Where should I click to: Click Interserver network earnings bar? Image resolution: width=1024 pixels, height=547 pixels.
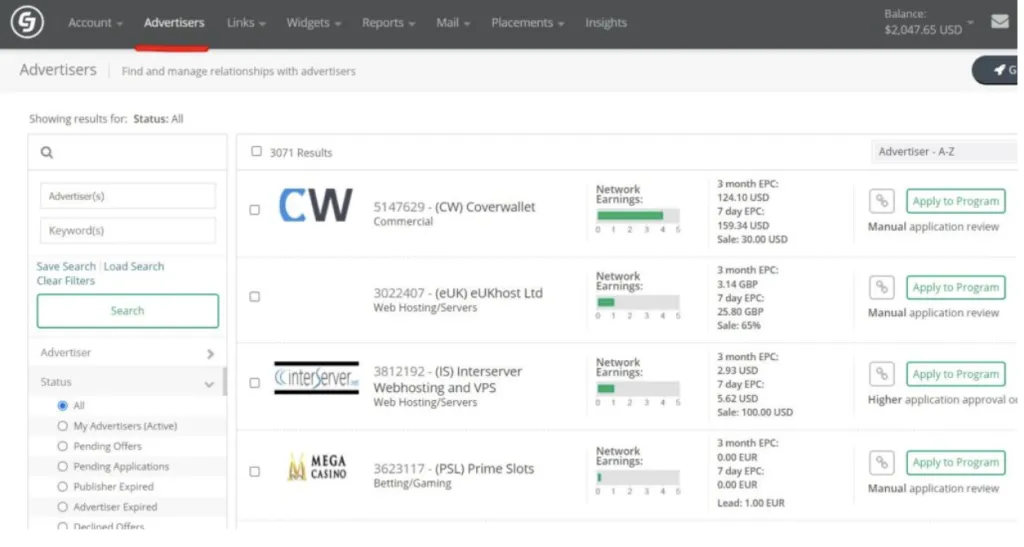coord(637,388)
